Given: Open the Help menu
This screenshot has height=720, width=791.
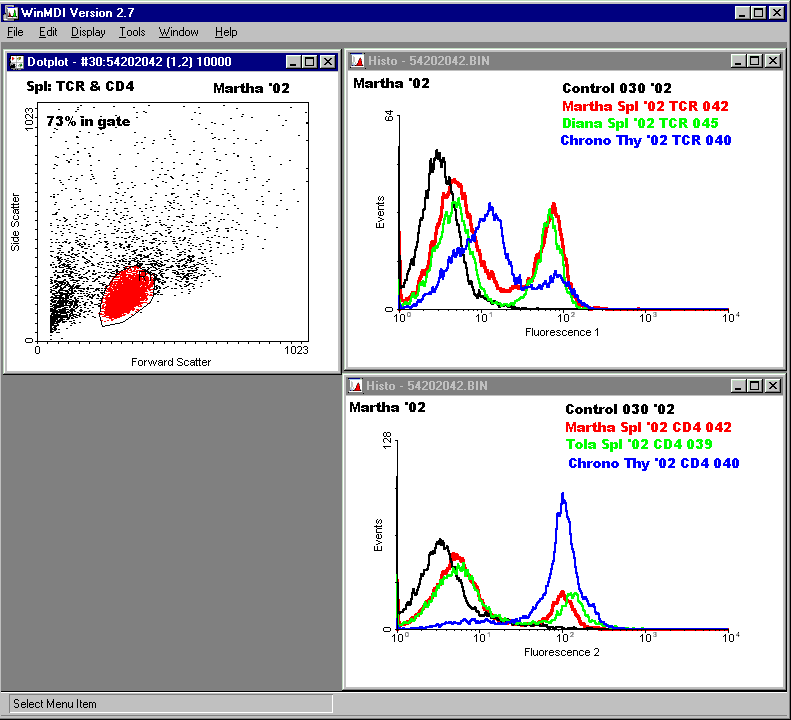Looking at the screenshot, I should [x=226, y=32].
